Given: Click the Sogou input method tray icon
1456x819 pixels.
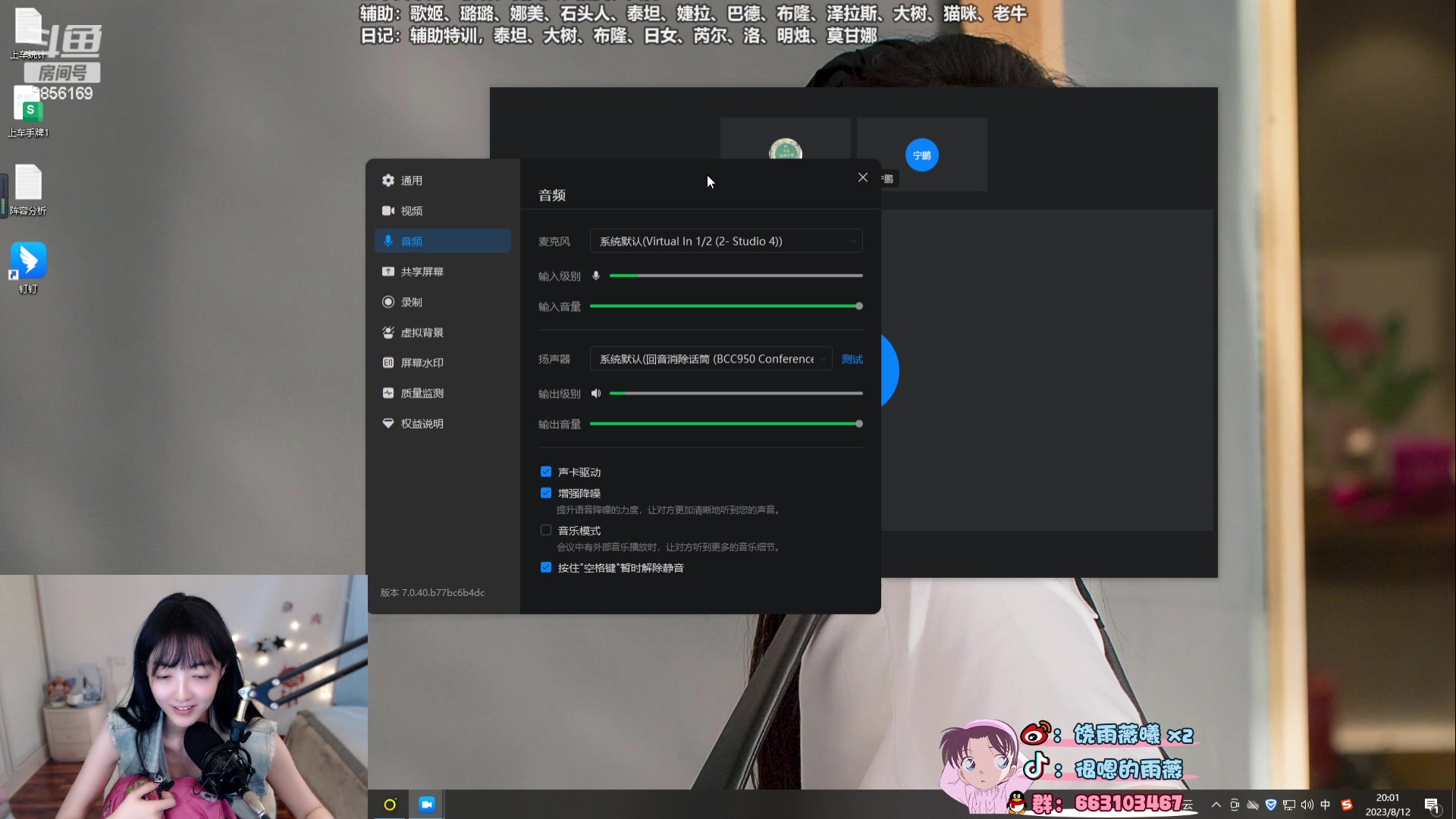Looking at the screenshot, I should pos(1347,805).
